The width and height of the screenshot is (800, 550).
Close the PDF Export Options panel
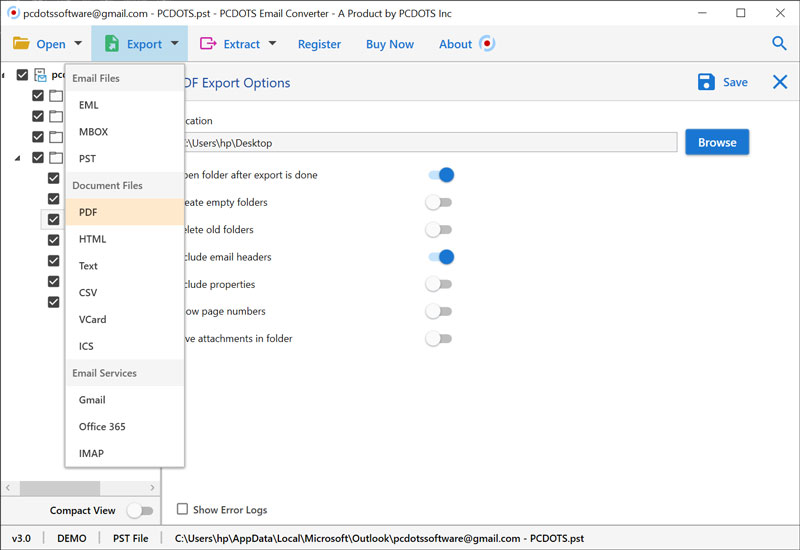pos(780,82)
